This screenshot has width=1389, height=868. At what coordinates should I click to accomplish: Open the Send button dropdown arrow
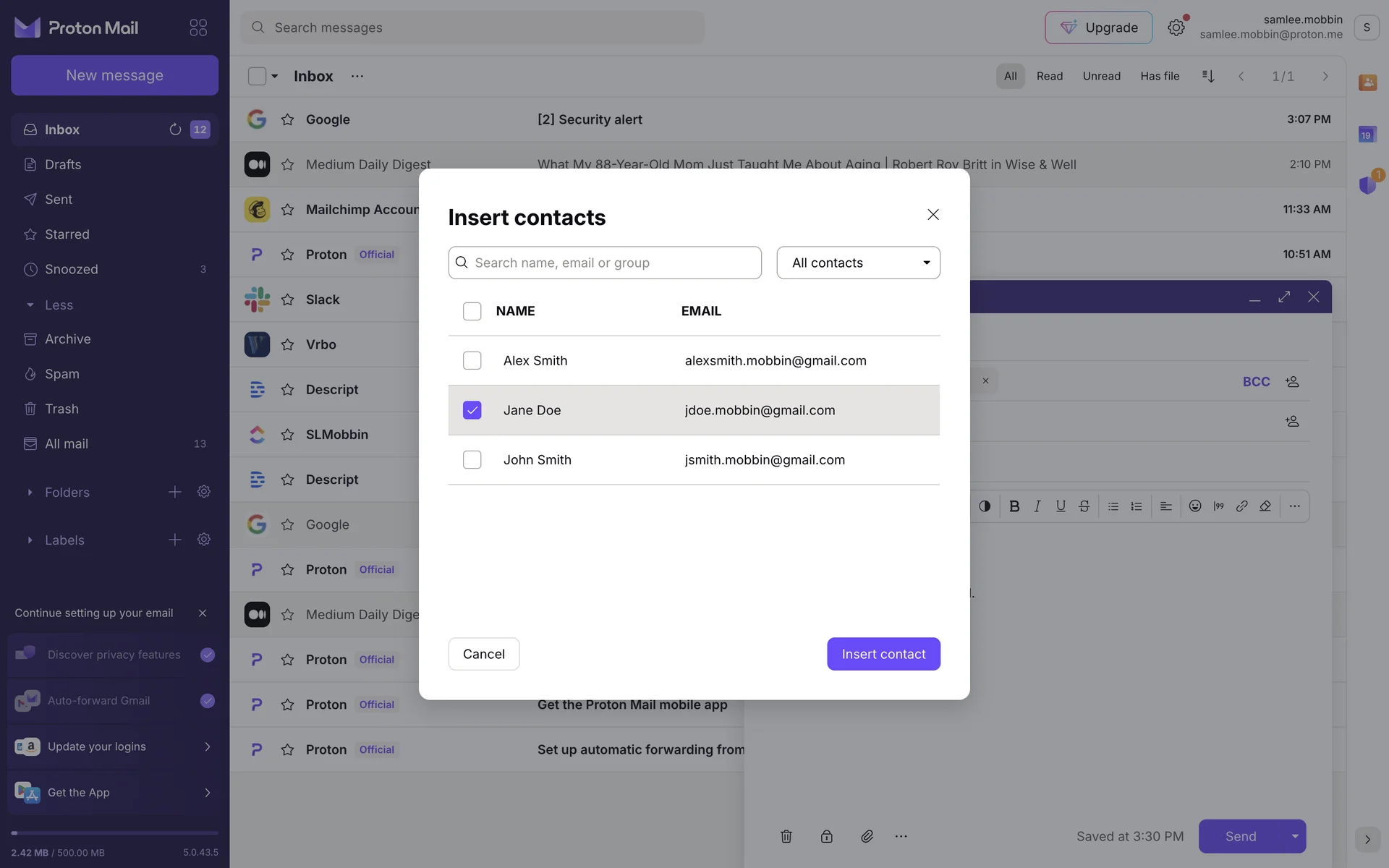(1294, 836)
